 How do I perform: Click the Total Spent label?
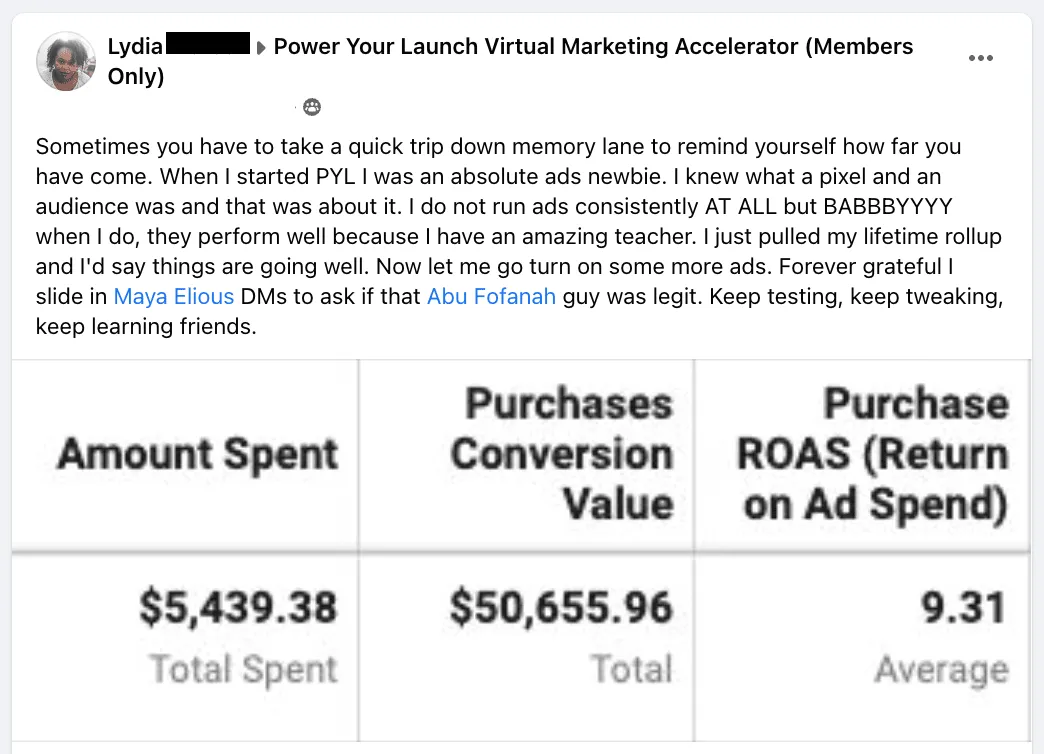click(244, 669)
